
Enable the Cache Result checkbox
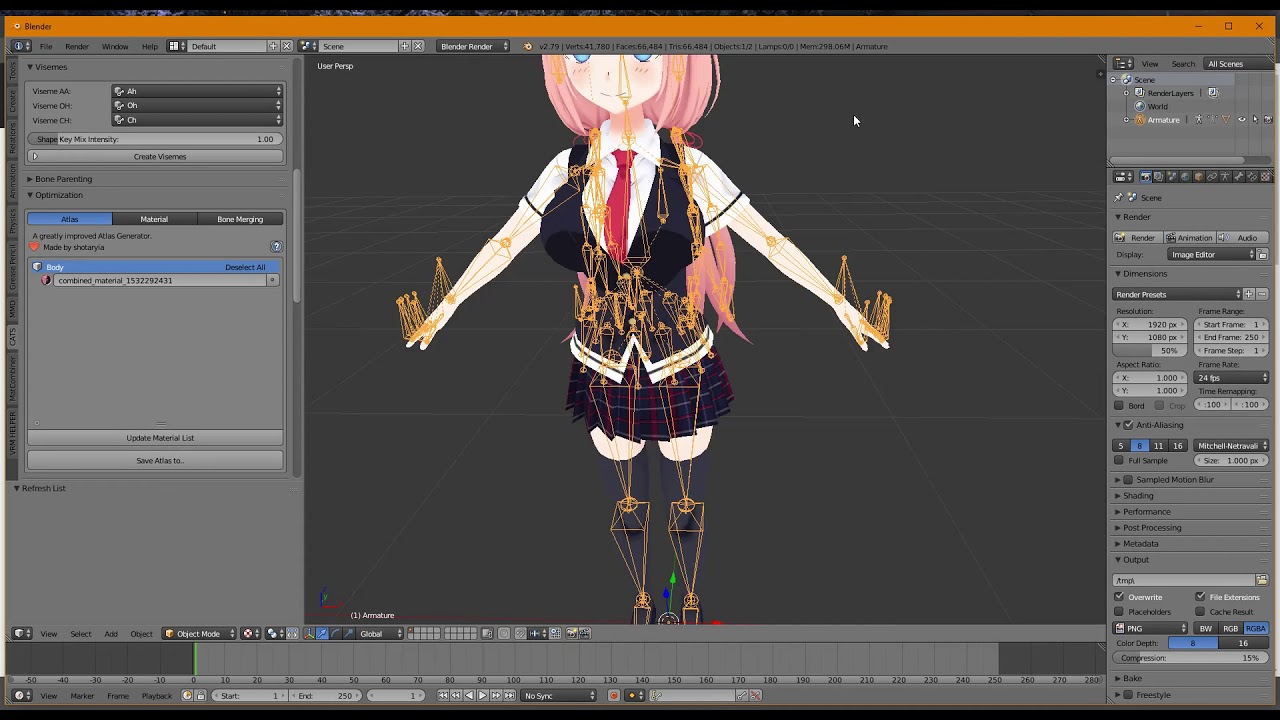(1200, 612)
